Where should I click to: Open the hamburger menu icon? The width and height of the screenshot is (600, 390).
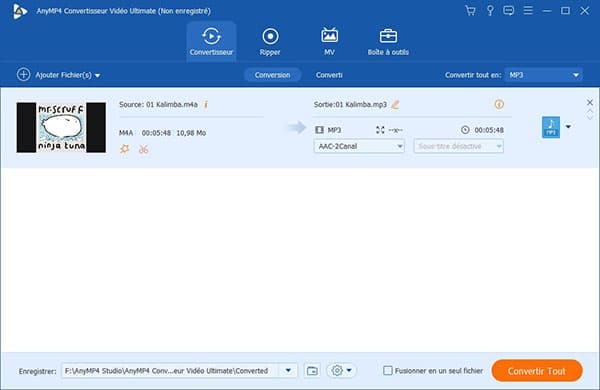pyautogui.click(x=528, y=10)
